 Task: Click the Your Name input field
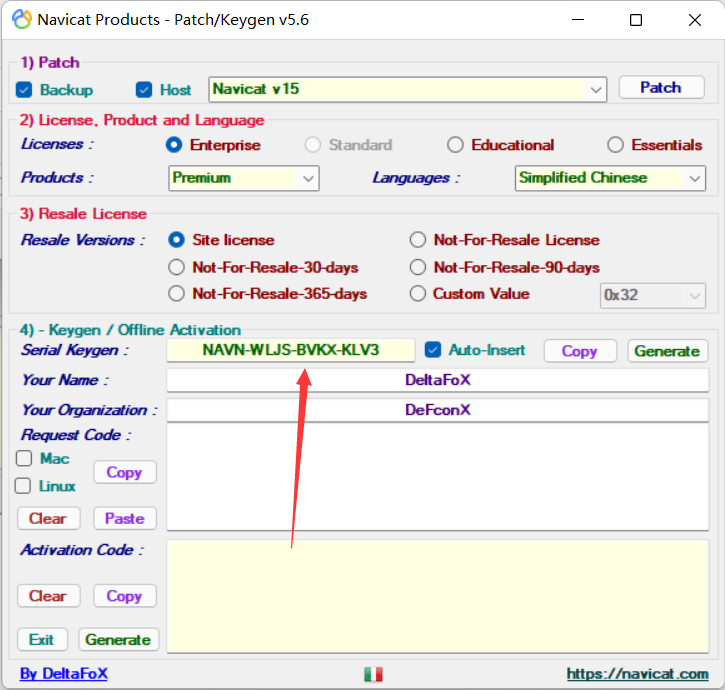pyautogui.click(x=437, y=380)
